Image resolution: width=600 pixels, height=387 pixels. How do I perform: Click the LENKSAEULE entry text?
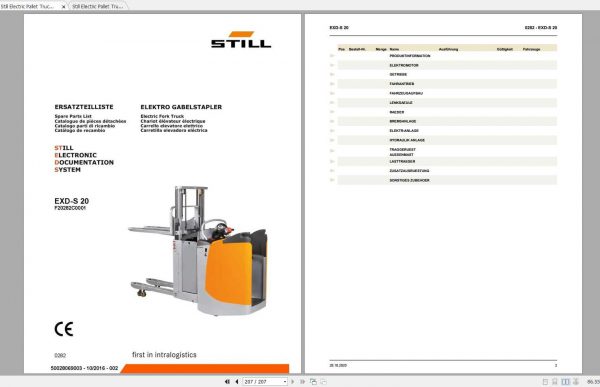pos(401,103)
